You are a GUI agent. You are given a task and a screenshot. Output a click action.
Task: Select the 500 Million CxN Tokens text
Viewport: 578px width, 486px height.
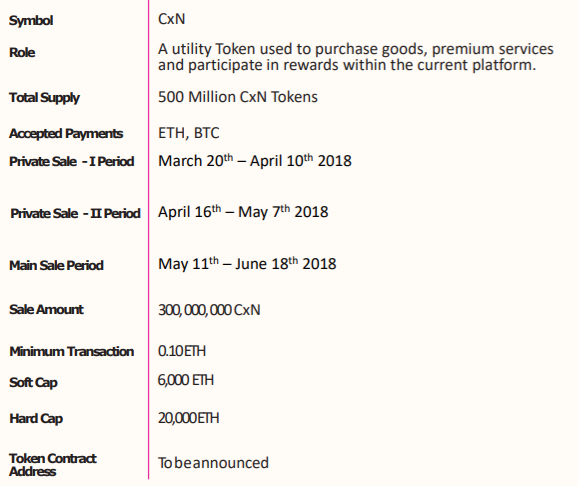238,97
